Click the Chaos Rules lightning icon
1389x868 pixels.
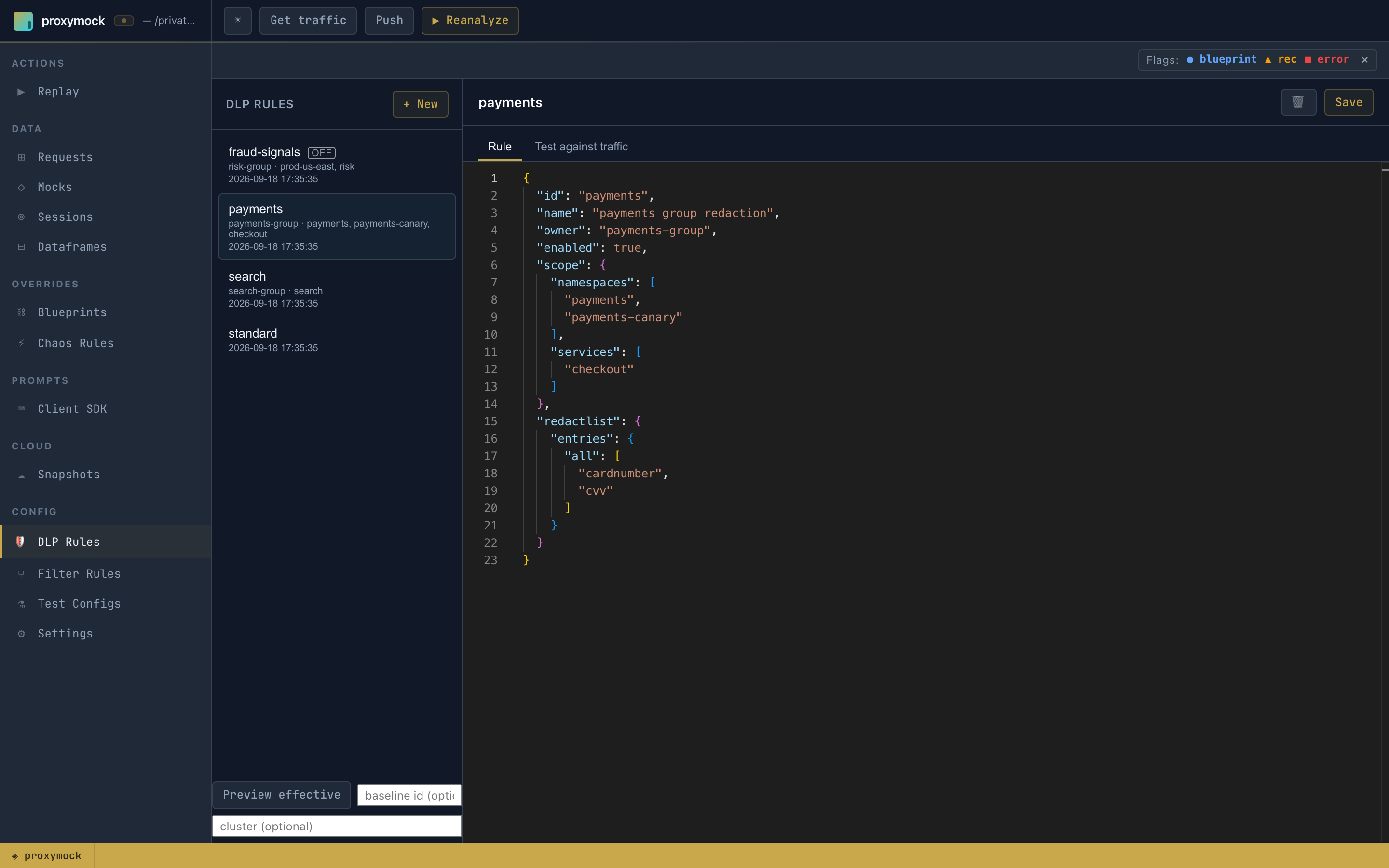tap(21, 343)
